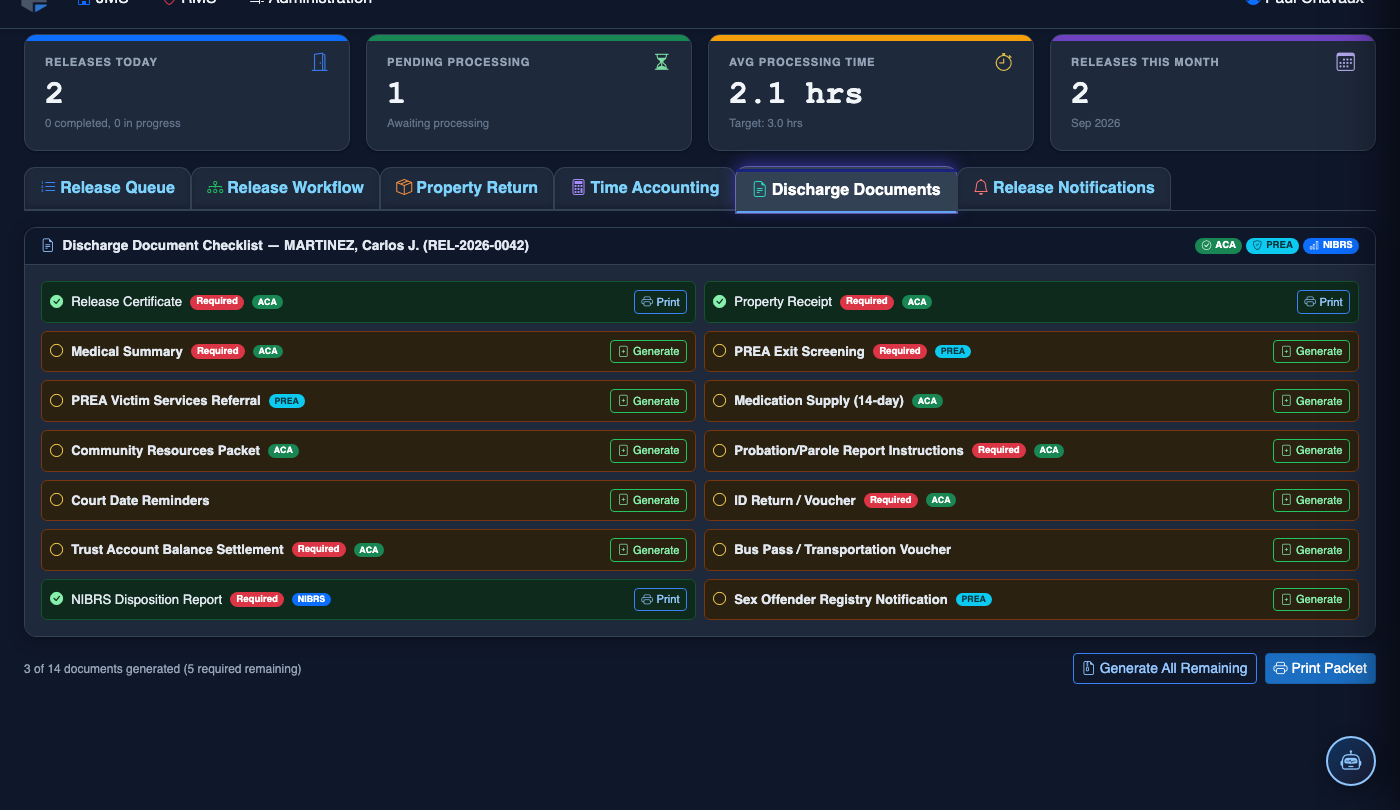Click the Print Packet button
The image size is (1400, 810).
pyautogui.click(x=1320, y=668)
